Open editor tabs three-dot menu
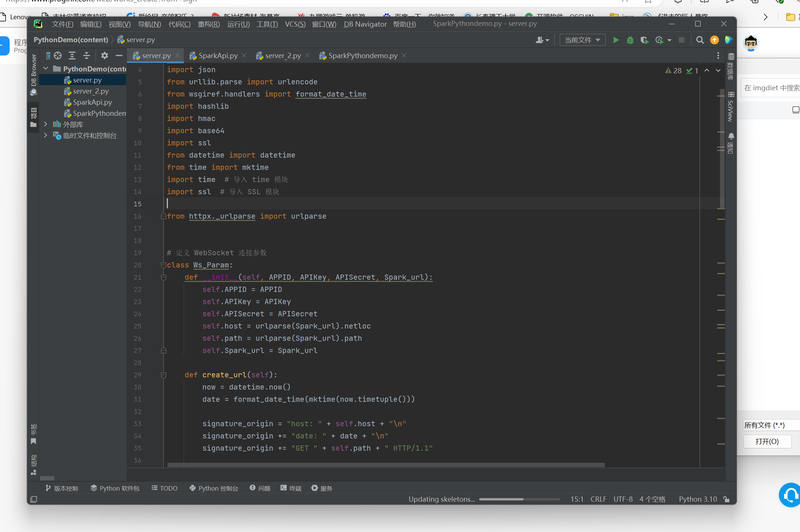This screenshot has height=532, width=800. 718,56
